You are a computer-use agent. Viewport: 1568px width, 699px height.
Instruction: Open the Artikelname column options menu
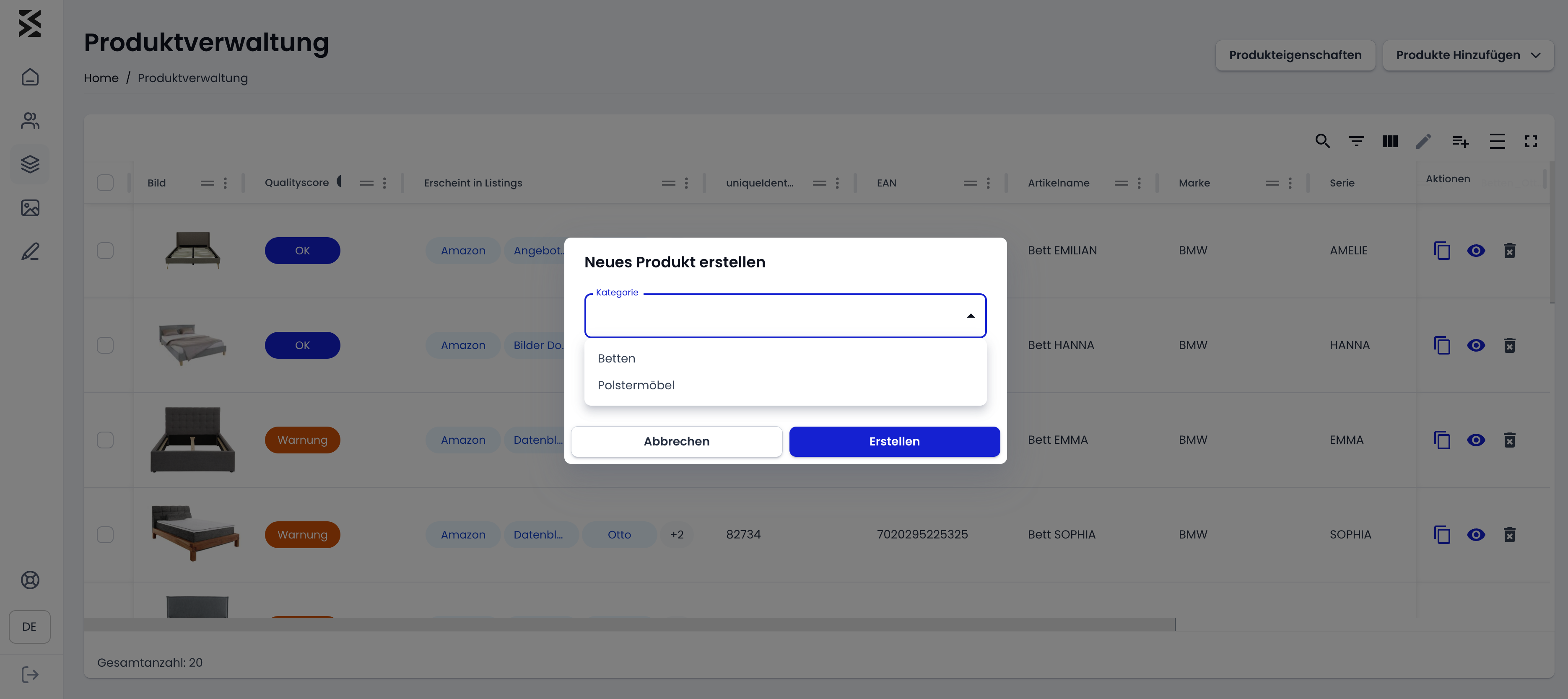click(x=1139, y=183)
